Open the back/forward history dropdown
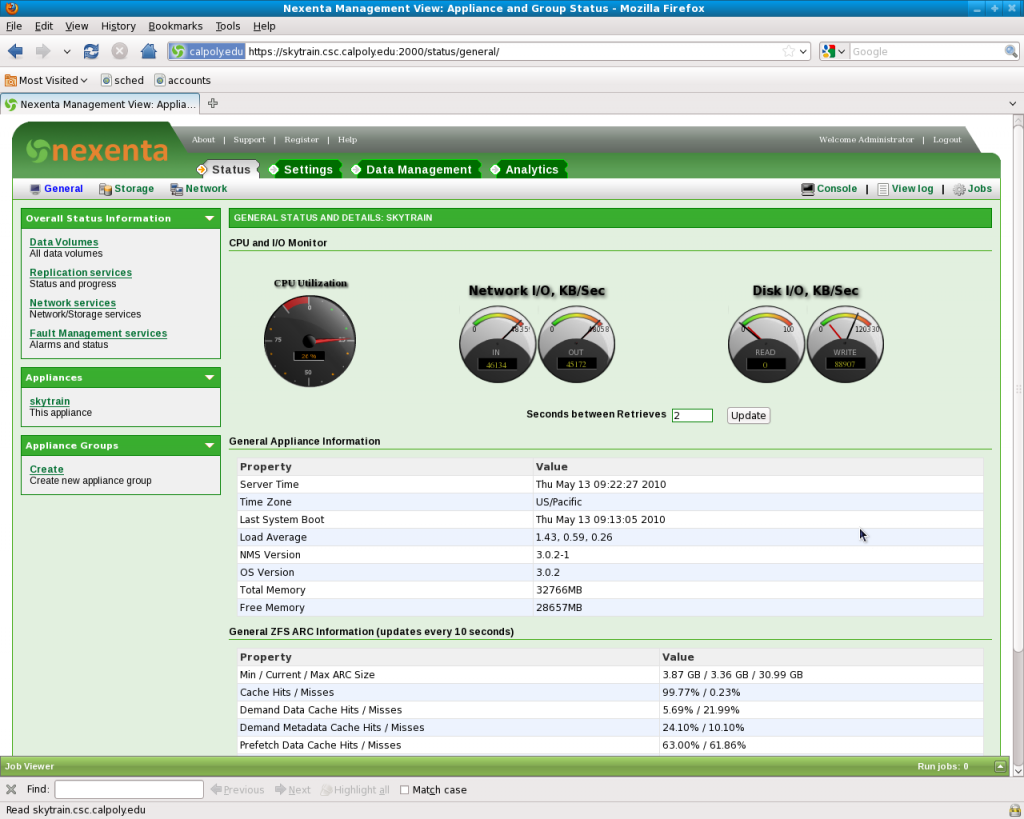 coord(67,52)
